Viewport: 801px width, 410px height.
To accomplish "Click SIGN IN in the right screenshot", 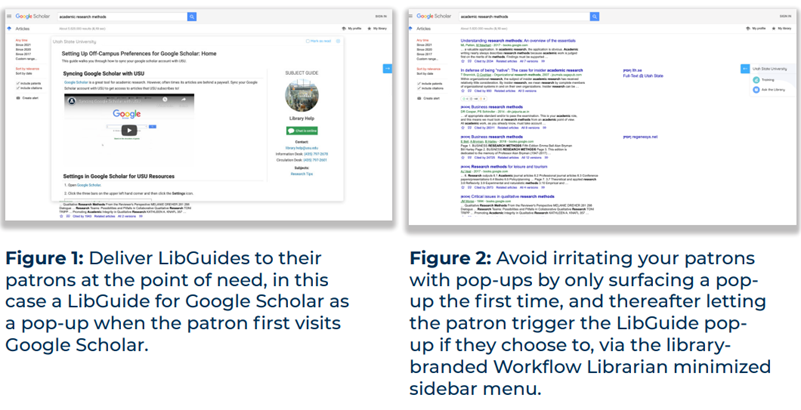I will pyautogui.click(x=785, y=16).
